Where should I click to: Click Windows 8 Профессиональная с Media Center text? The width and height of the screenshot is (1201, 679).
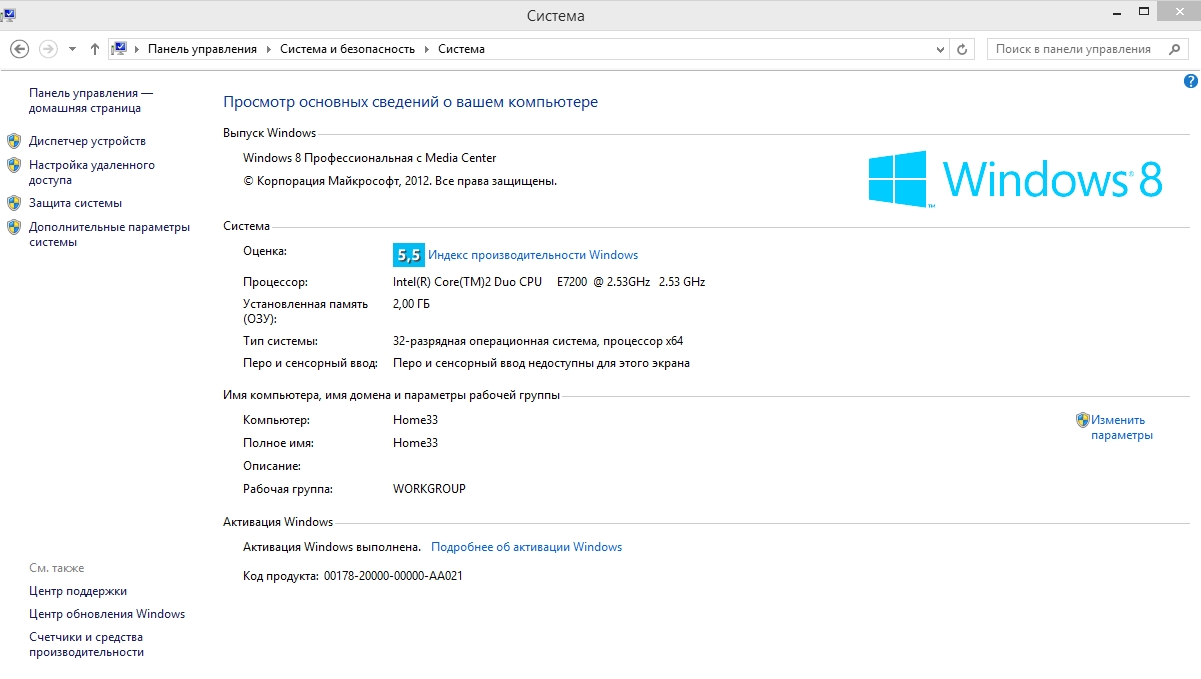coord(370,158)
